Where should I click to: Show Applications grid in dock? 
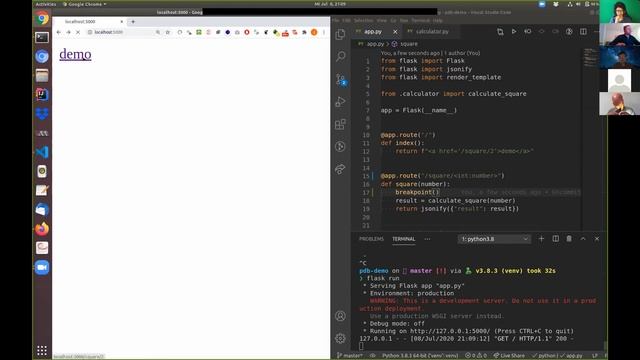pyautogui.click(x=42, y=350)
